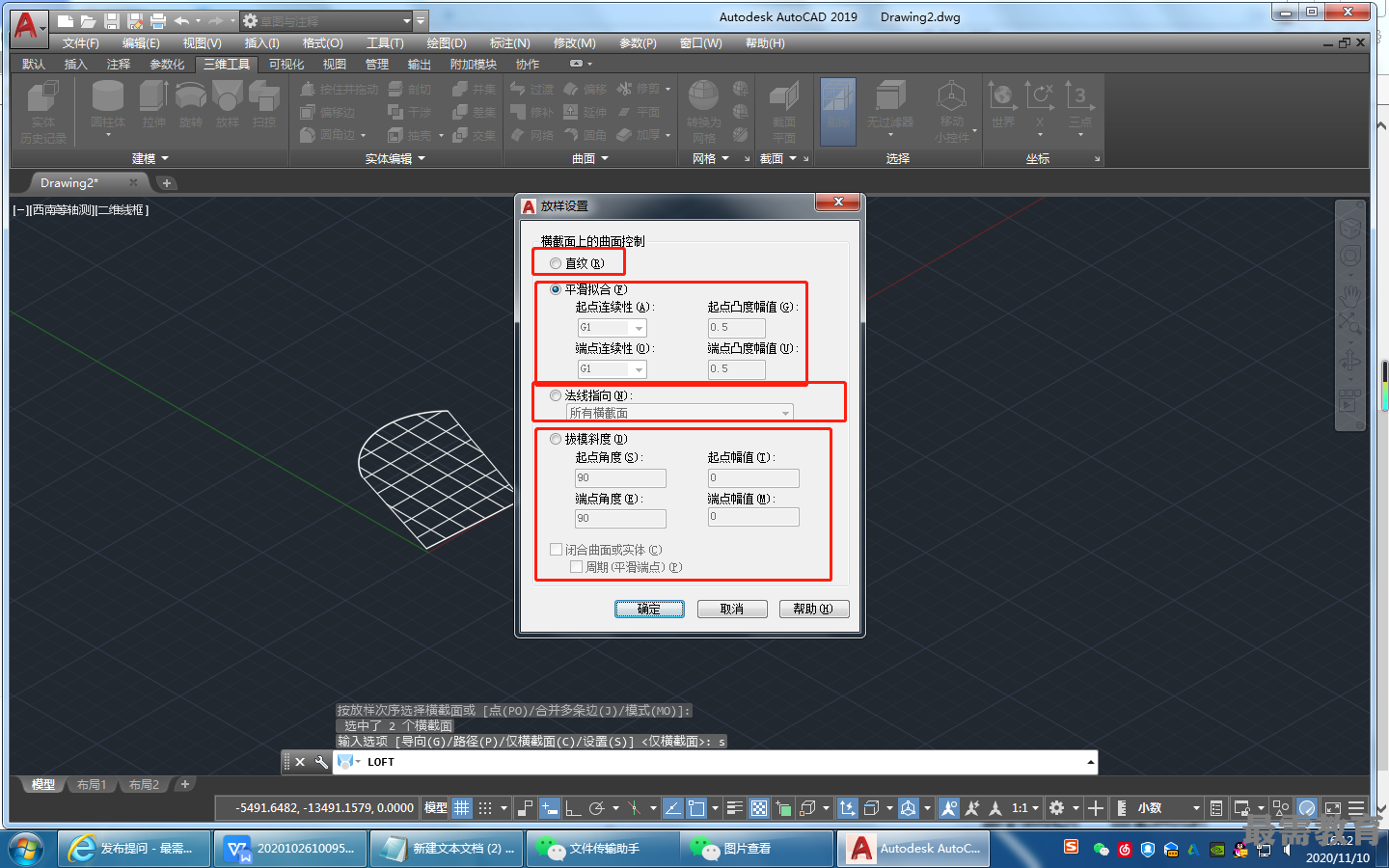
Task: Select the 直纹 (ruled) radio option
Action: coord(556,263)
